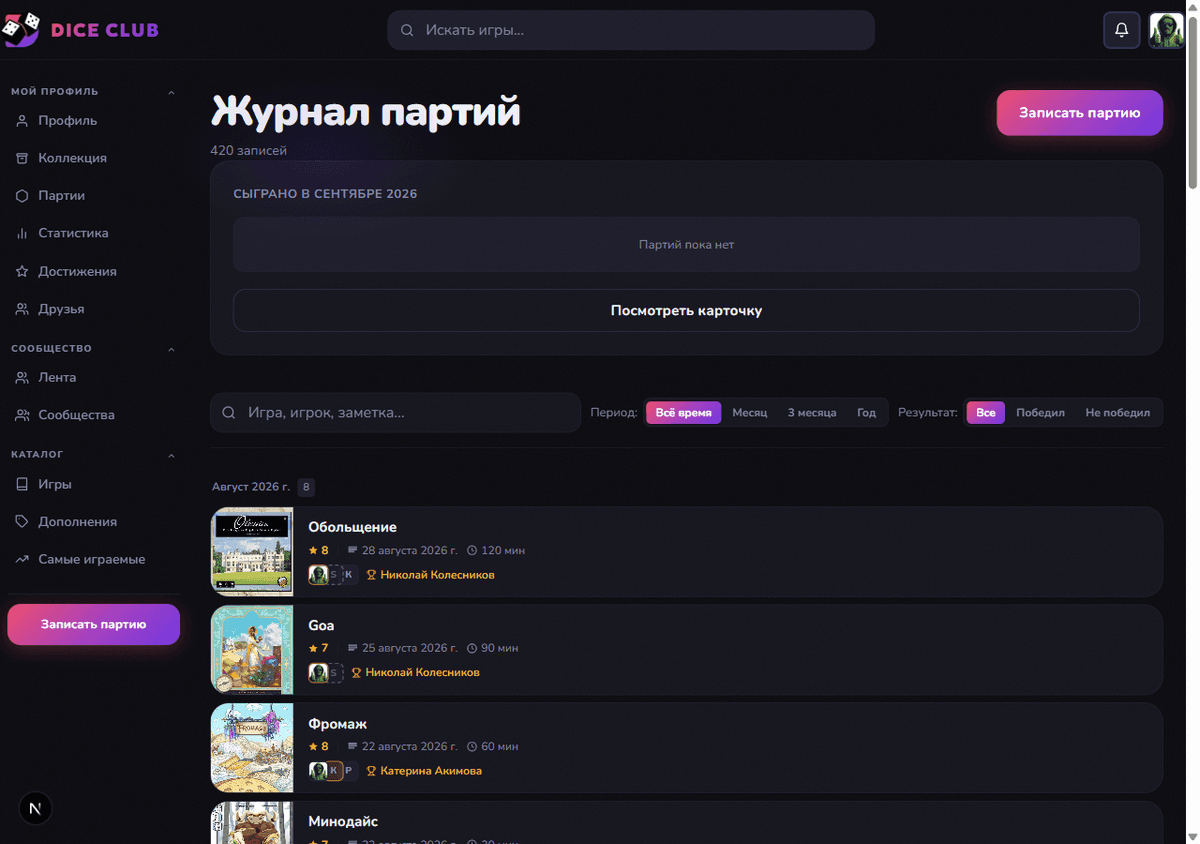This screenshot has height=844, width=1200.
Task: Click the search magnifier in the top bar
Action: click(x=407, y=30)
